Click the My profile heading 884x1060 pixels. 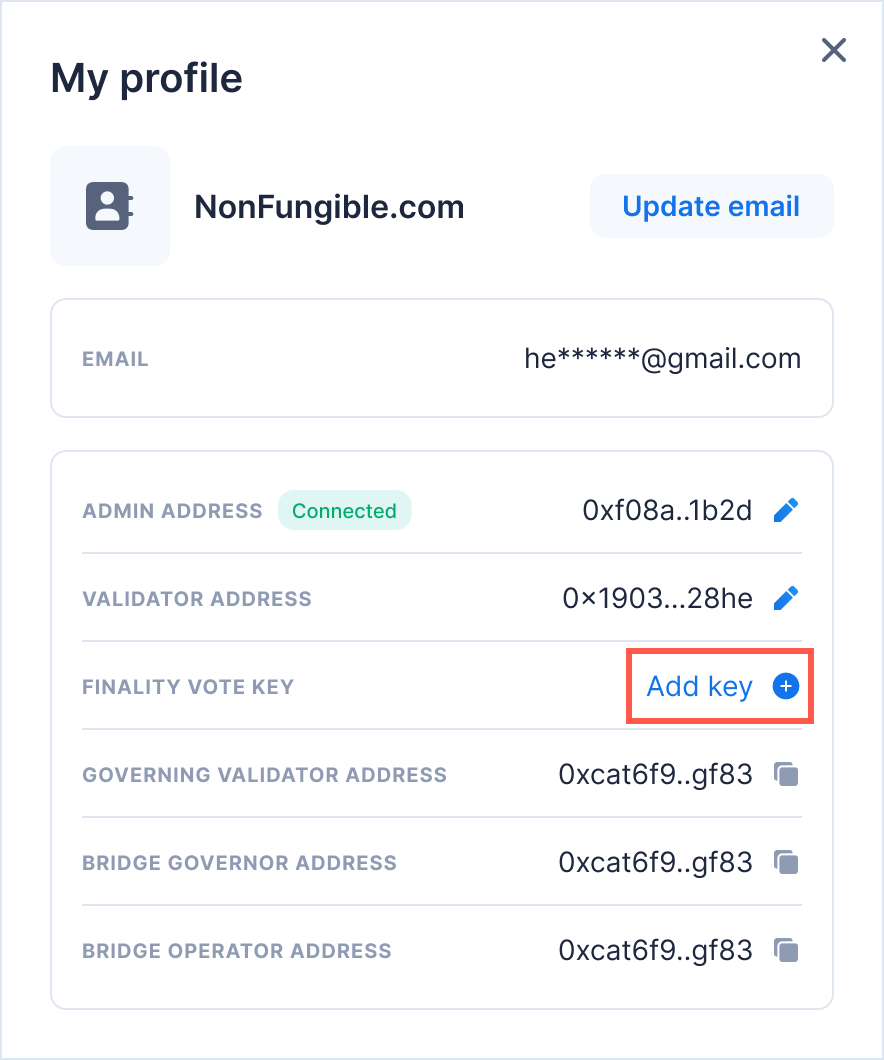(147, 78)
